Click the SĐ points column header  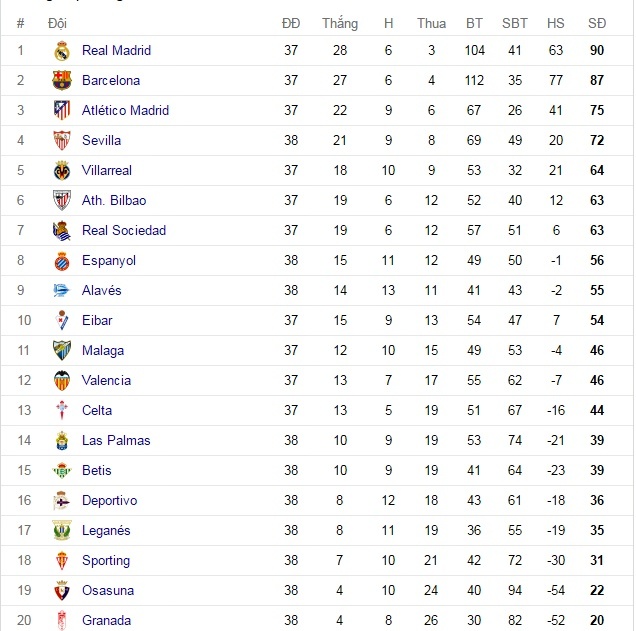[x=597, y=23]
